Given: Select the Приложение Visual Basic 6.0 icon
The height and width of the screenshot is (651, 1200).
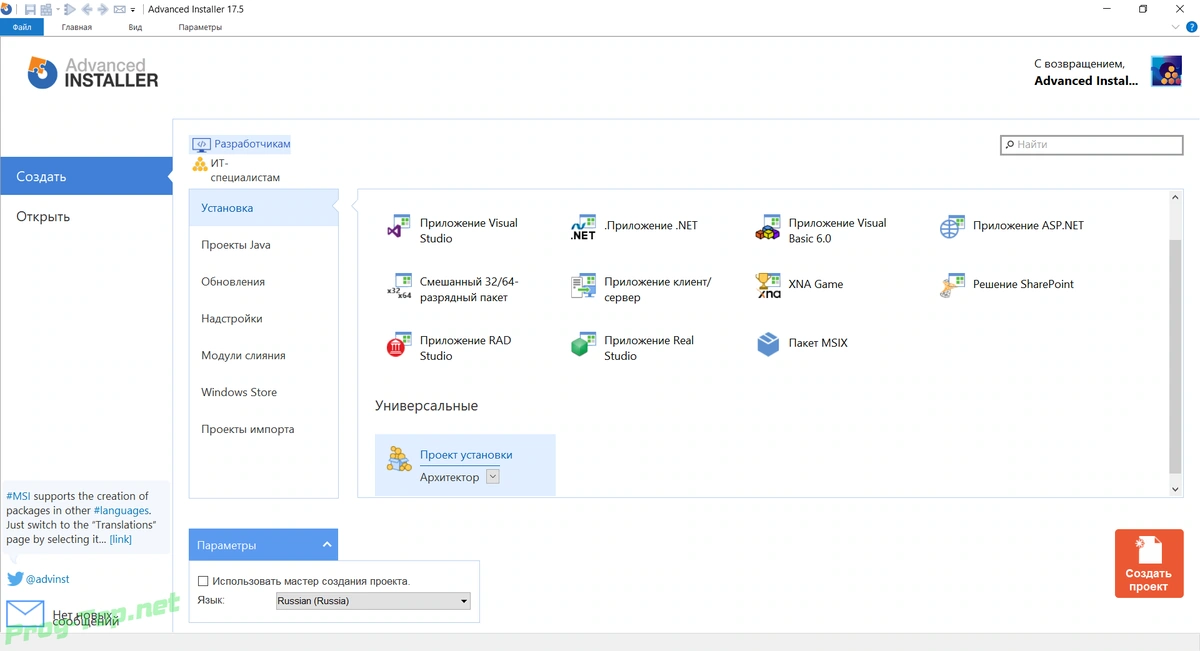Looking at the screenshot, I should point(767,228).
